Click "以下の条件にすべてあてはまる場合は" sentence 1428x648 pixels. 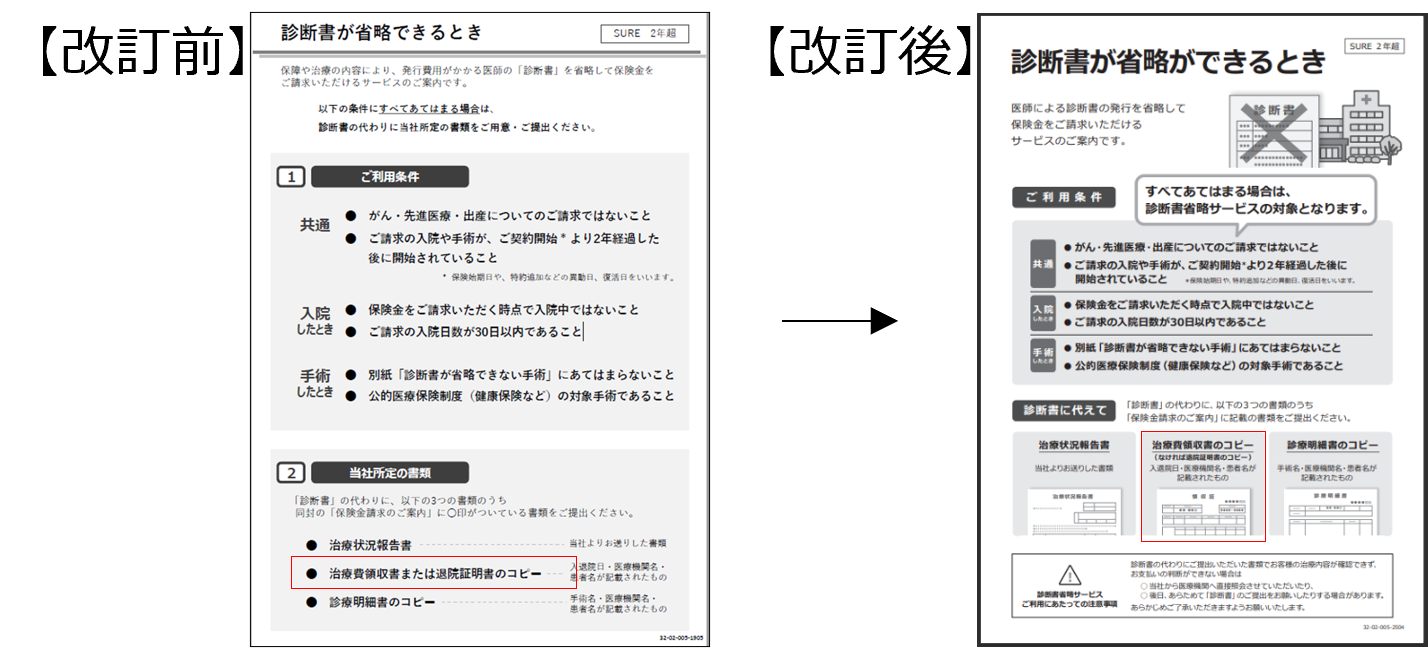[407, 108]
